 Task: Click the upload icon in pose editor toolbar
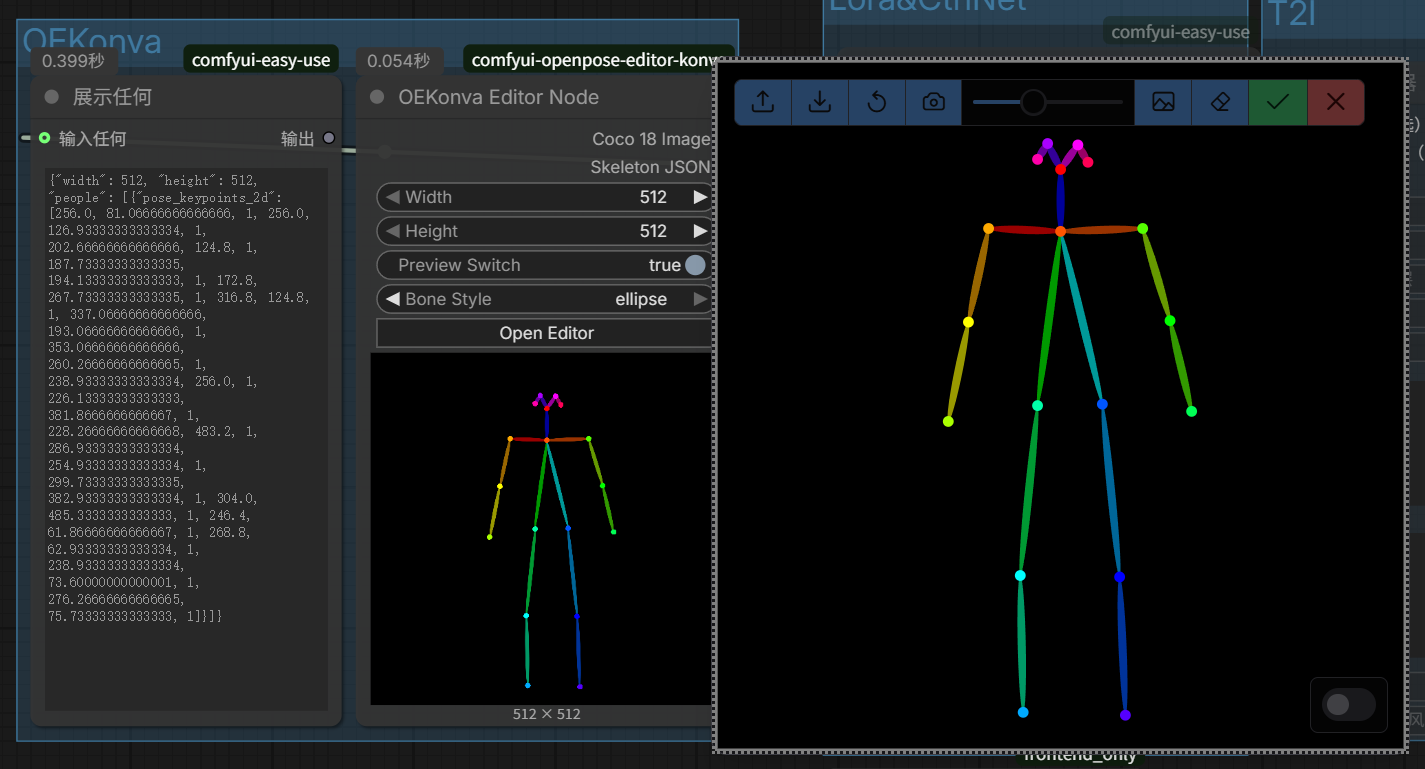763,102
